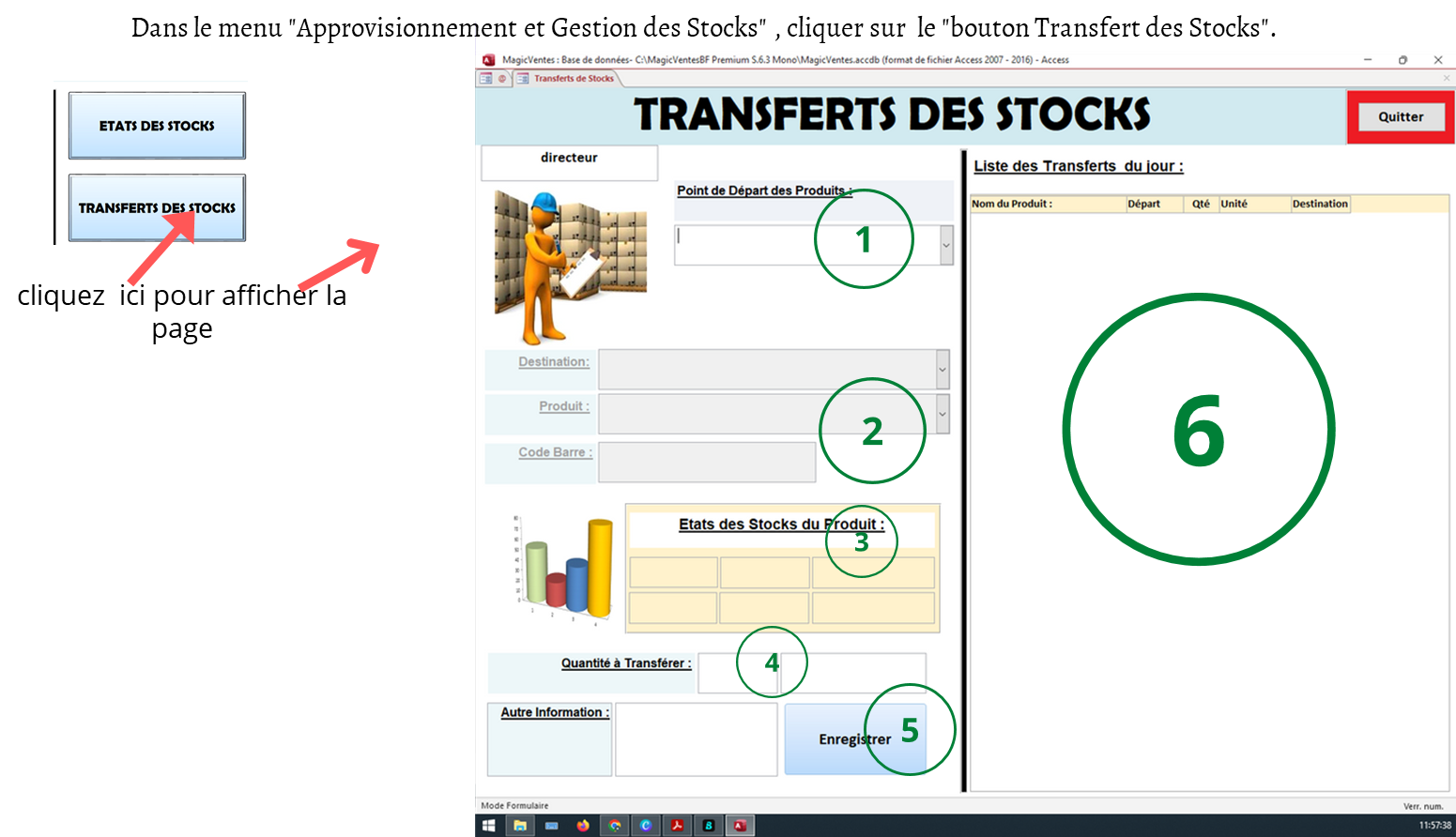Click the Adobe Acrobat taskbar icon
Screen dimensions: 1456x837
coord(677,826)
